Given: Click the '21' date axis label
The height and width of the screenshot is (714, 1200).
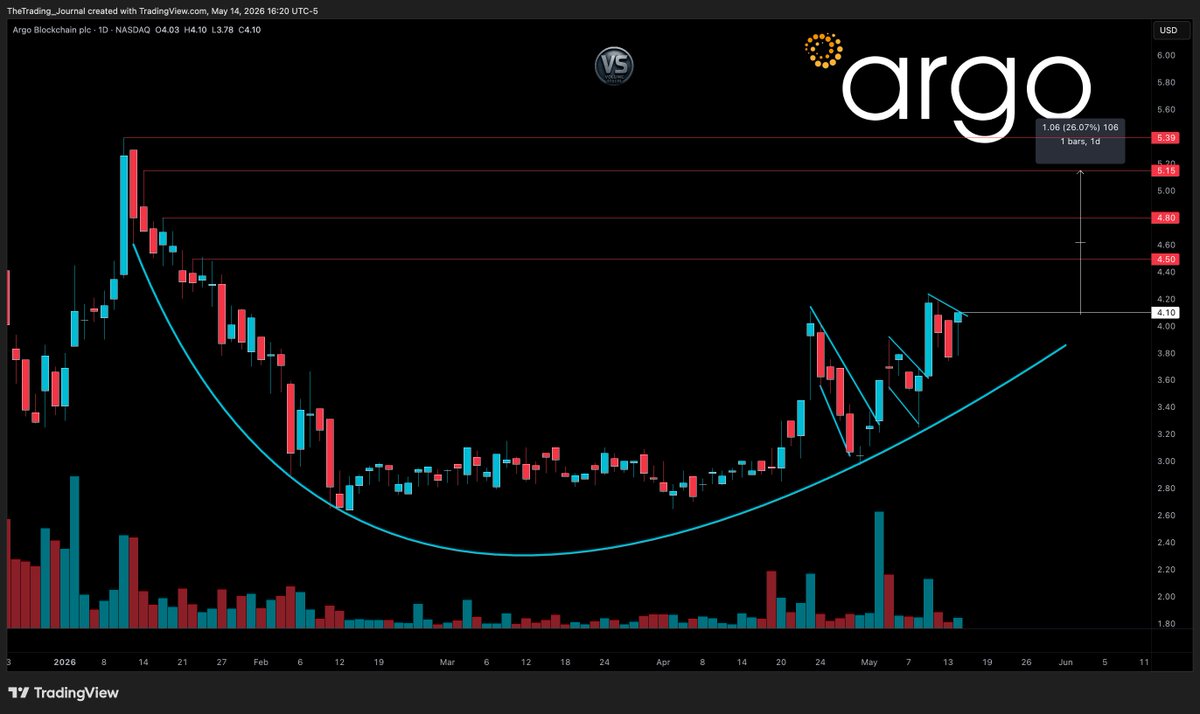Looking at the screenshot, I should pyautogui.click(x=181, y=661).
